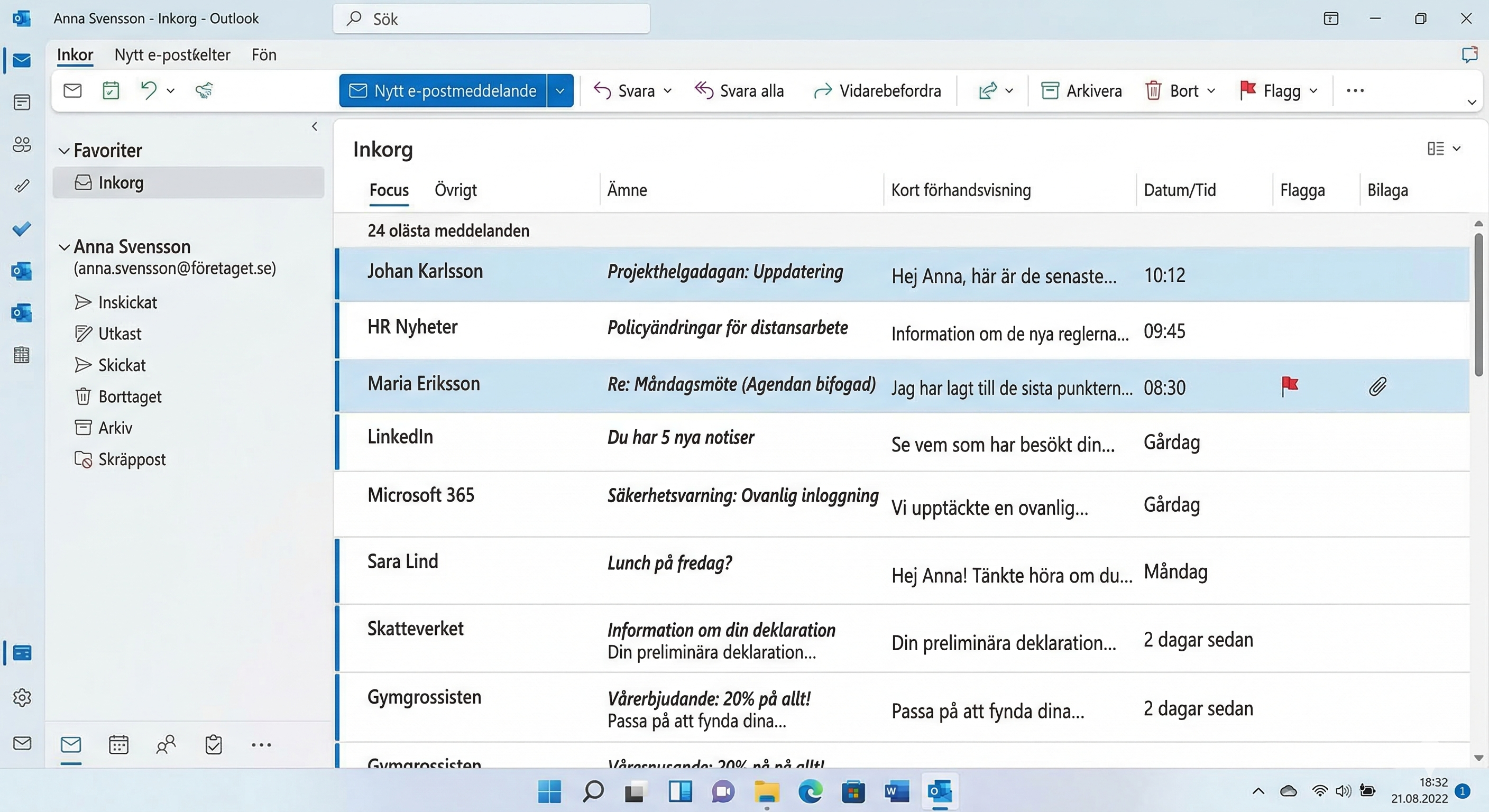Image resolution: width=1489 pixels, height=812 pixels.
Task: Open People icon in left app rail
Action: [x=21, y=144]
